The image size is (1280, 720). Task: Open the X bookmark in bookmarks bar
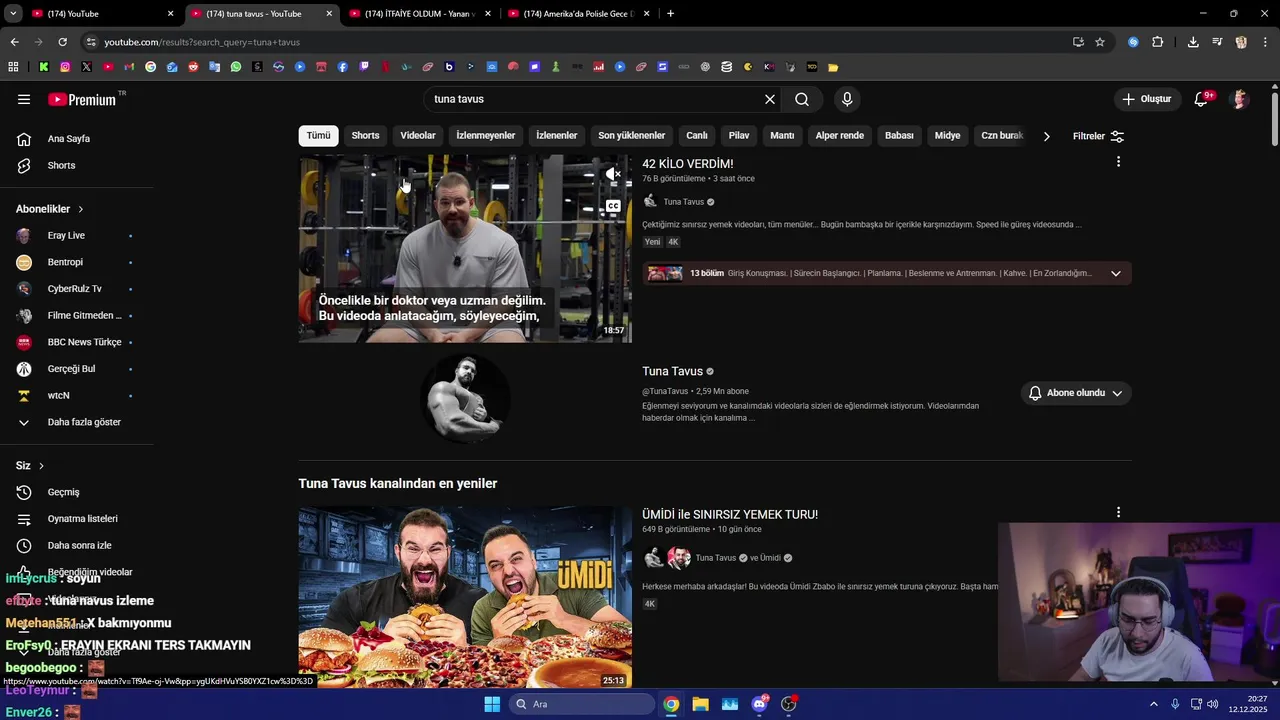(x=86, y=67)
